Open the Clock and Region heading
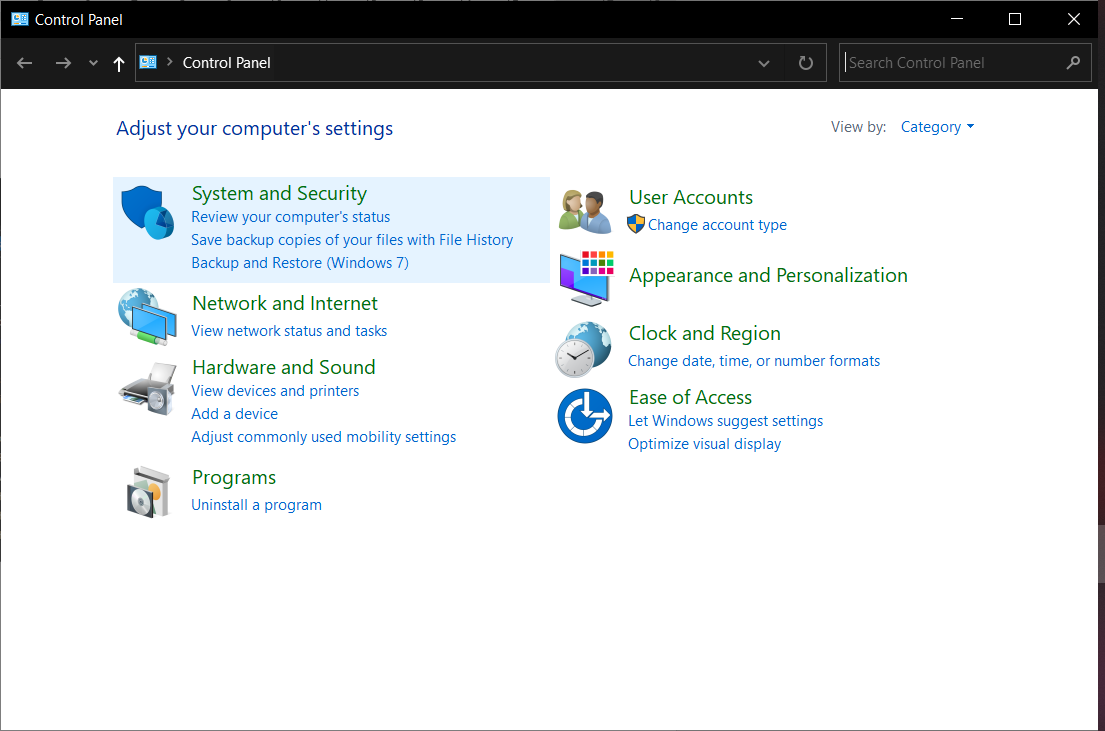 pos(705,333)
